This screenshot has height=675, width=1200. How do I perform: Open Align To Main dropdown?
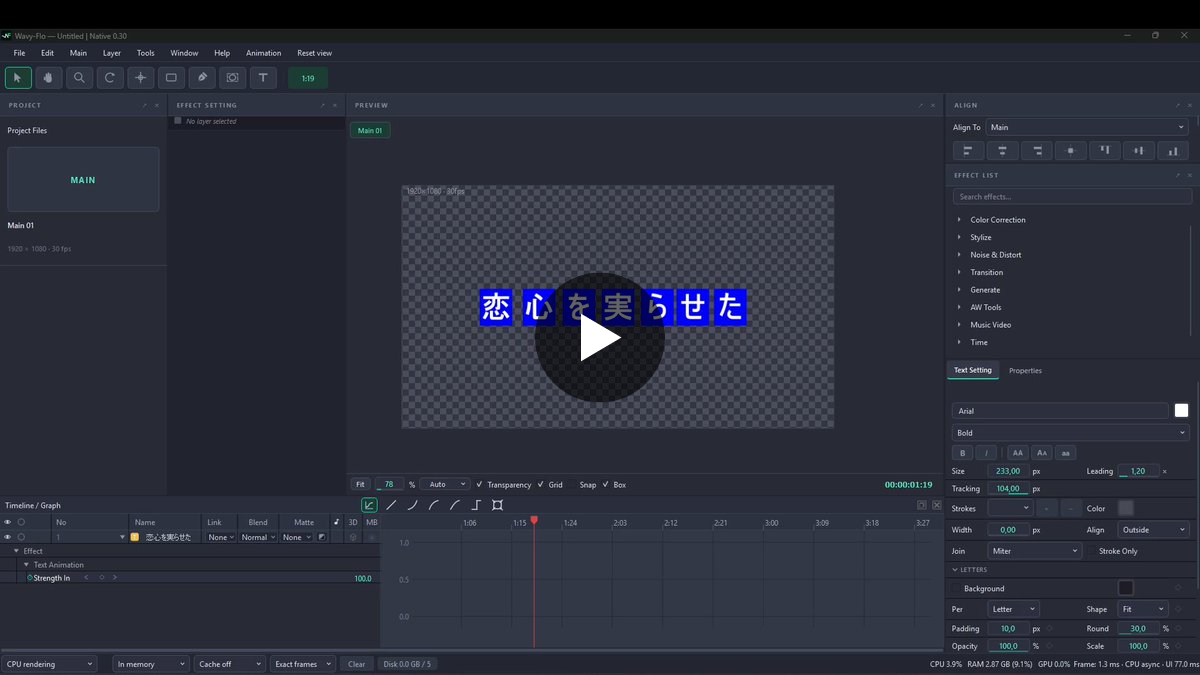[1087, 127]
